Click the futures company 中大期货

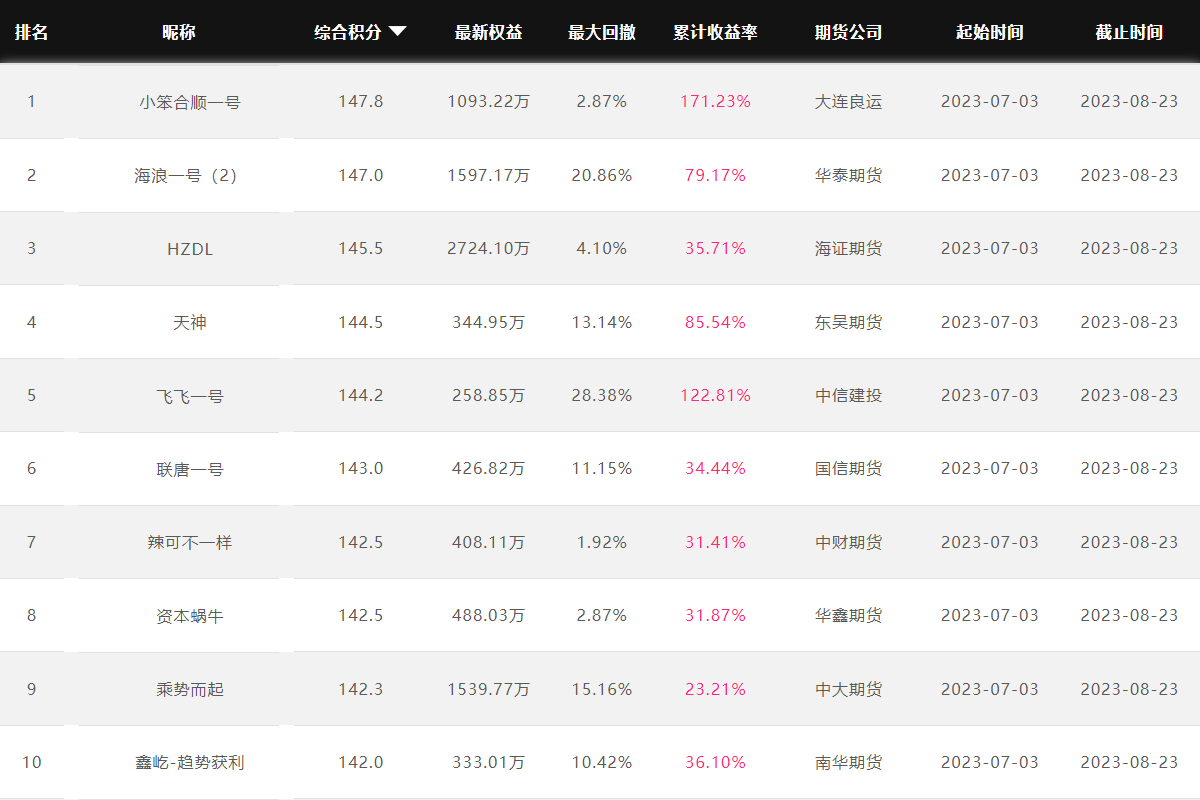pos(849,689)
